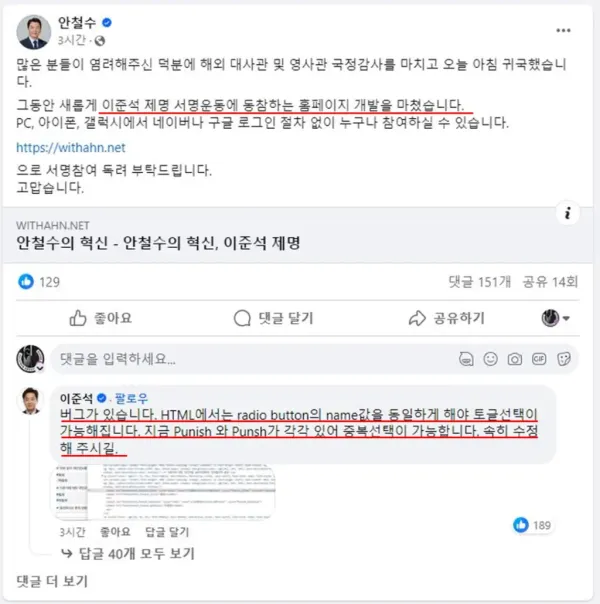Click the link info 'i' icon
The width and height of the screenshot is (600, 604).
pyautogui.click(x=568, y=213)
